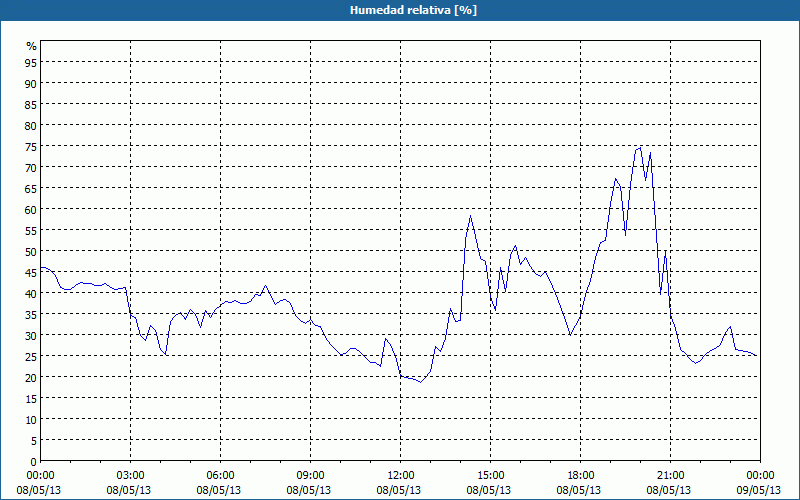Select the 15:00 time label

tap(491, 476)
